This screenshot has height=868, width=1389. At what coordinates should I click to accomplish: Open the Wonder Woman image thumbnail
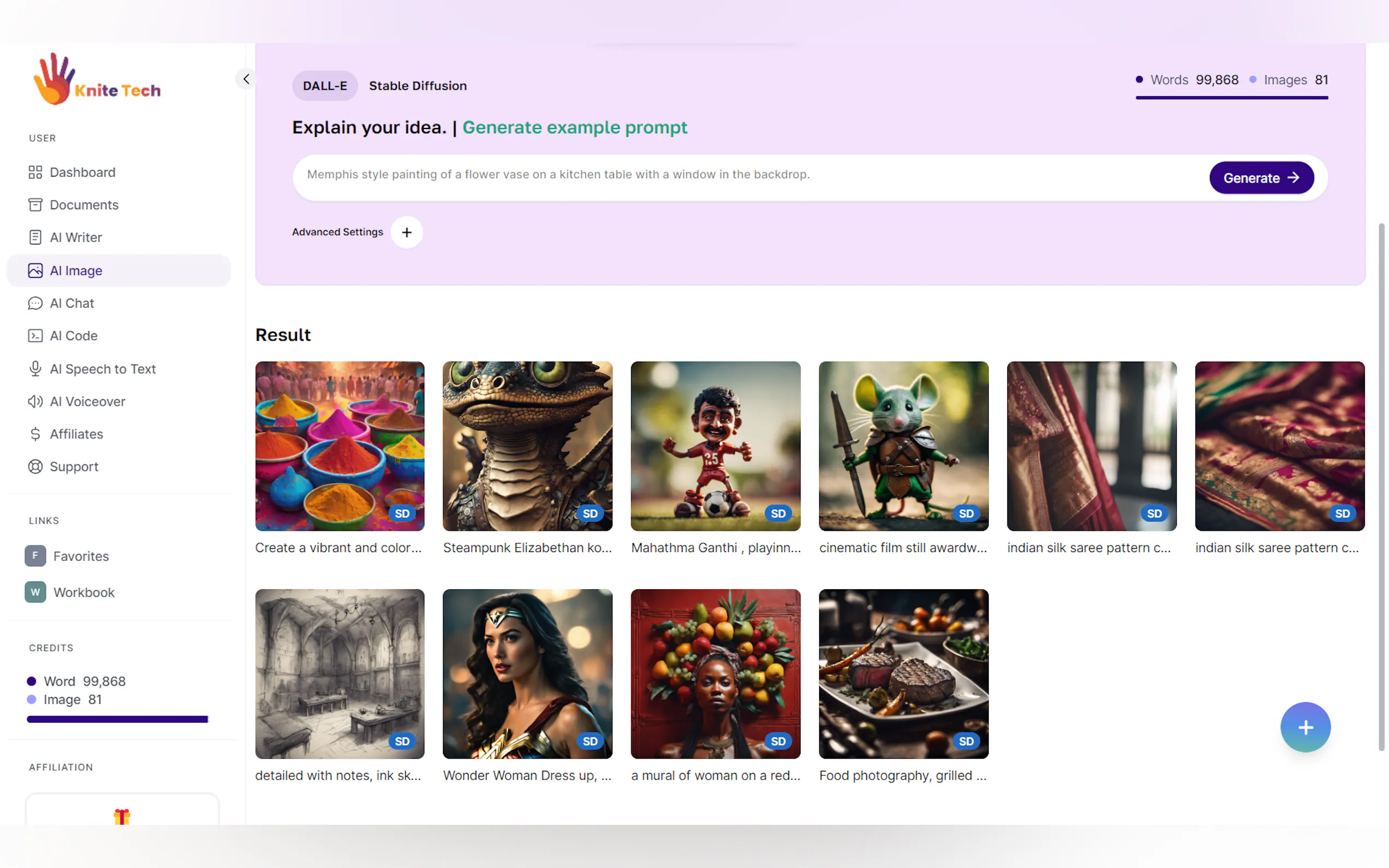pos(527,673)
